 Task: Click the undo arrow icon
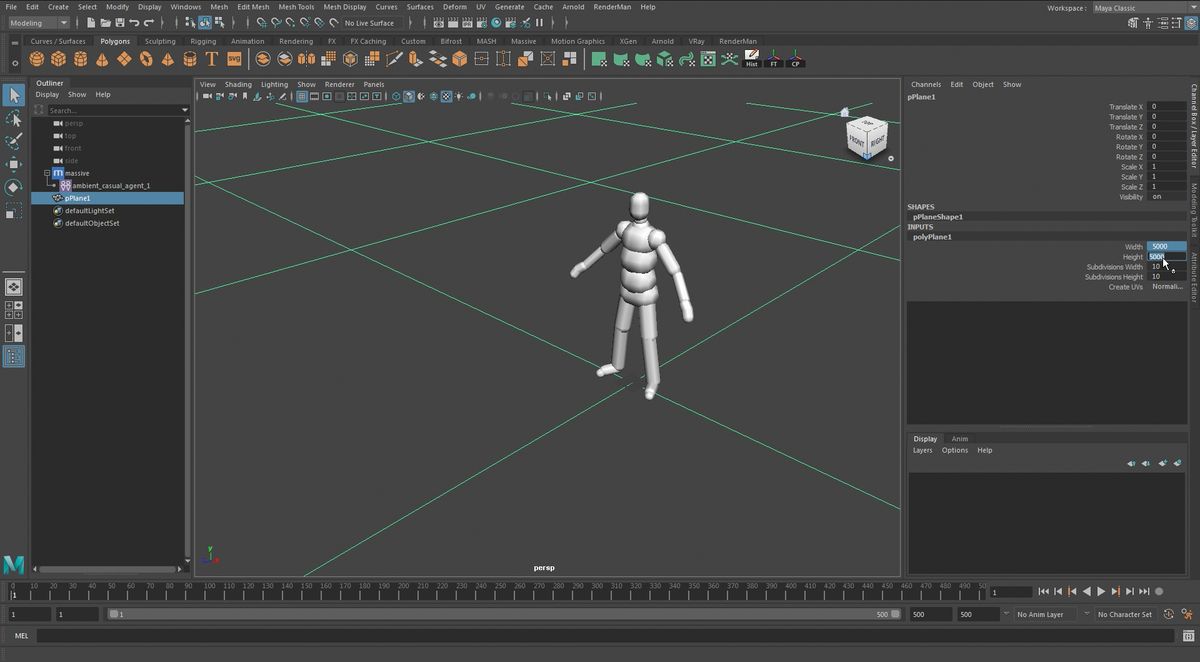click(135, 22)
